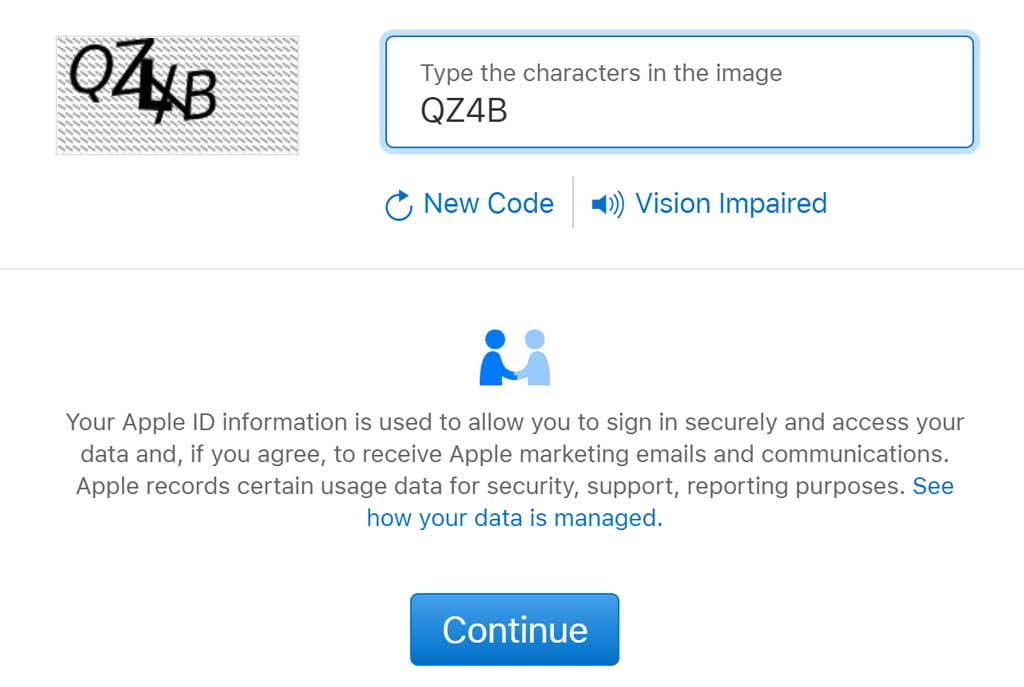Focus the characters input field
Viewport: 1024px width, 687px height.
click(679, 92)
